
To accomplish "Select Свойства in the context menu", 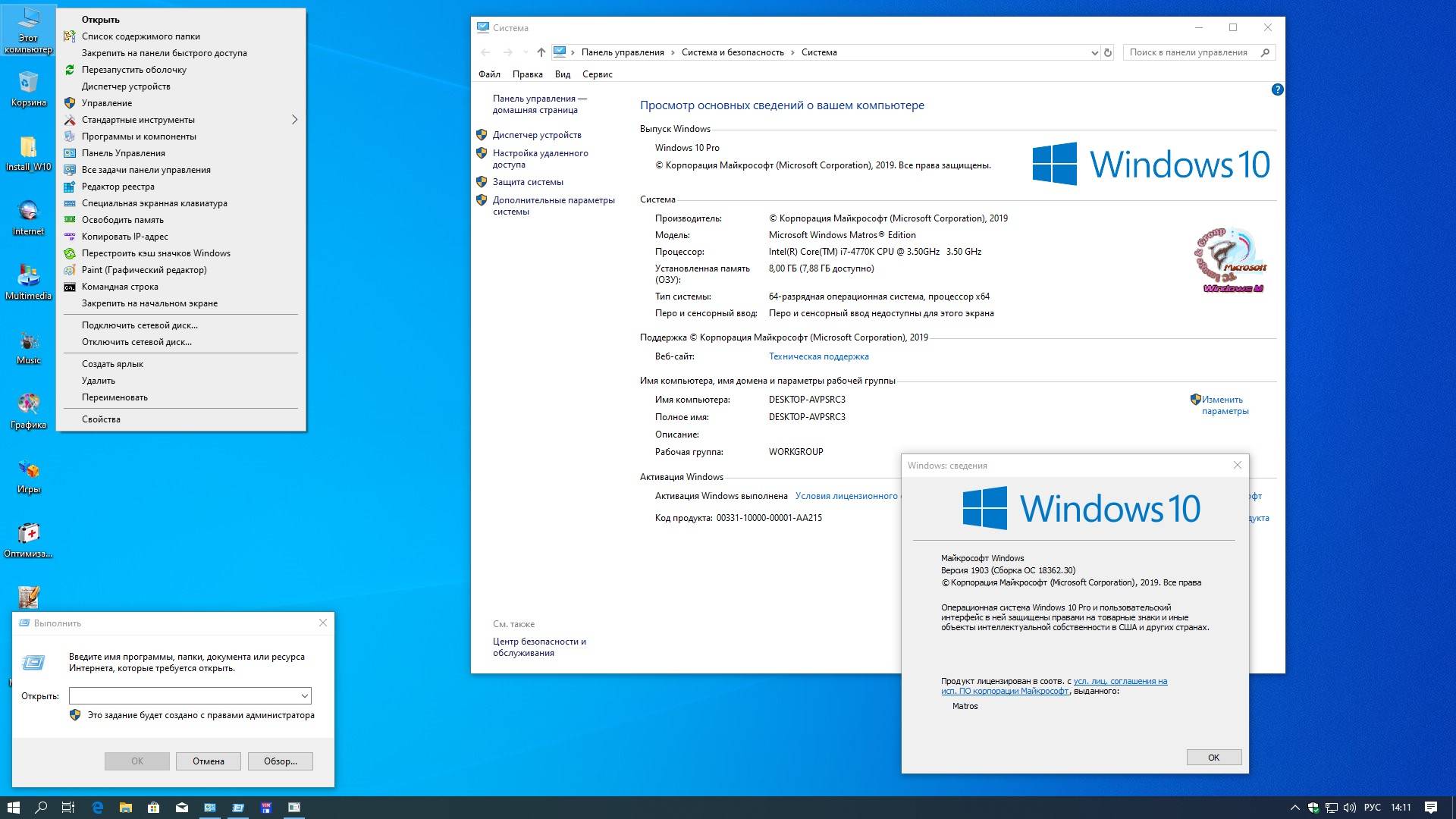I will [182, 419].
